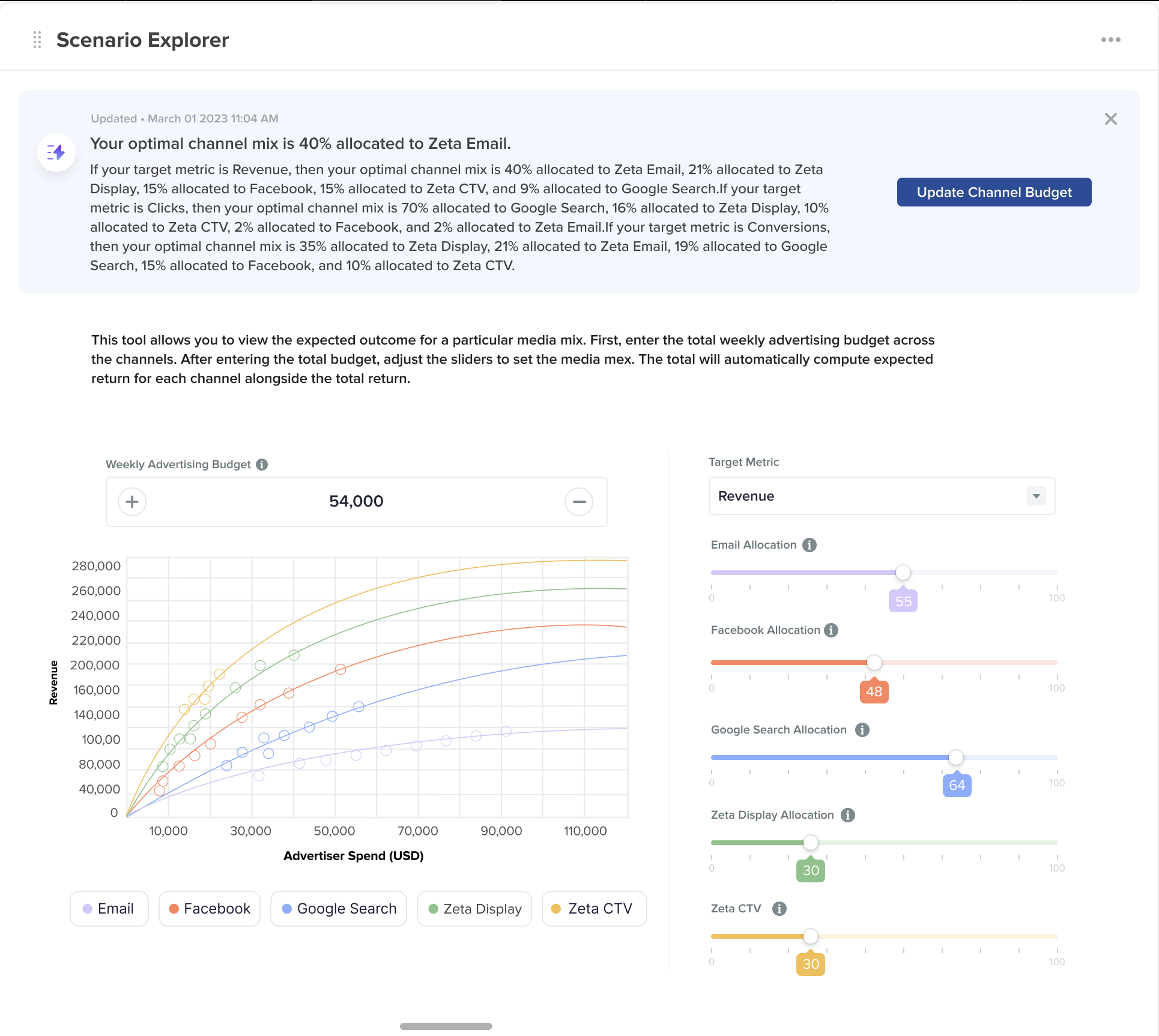Open the Target Metric Revenue dropdown

(x=881, y=496)
